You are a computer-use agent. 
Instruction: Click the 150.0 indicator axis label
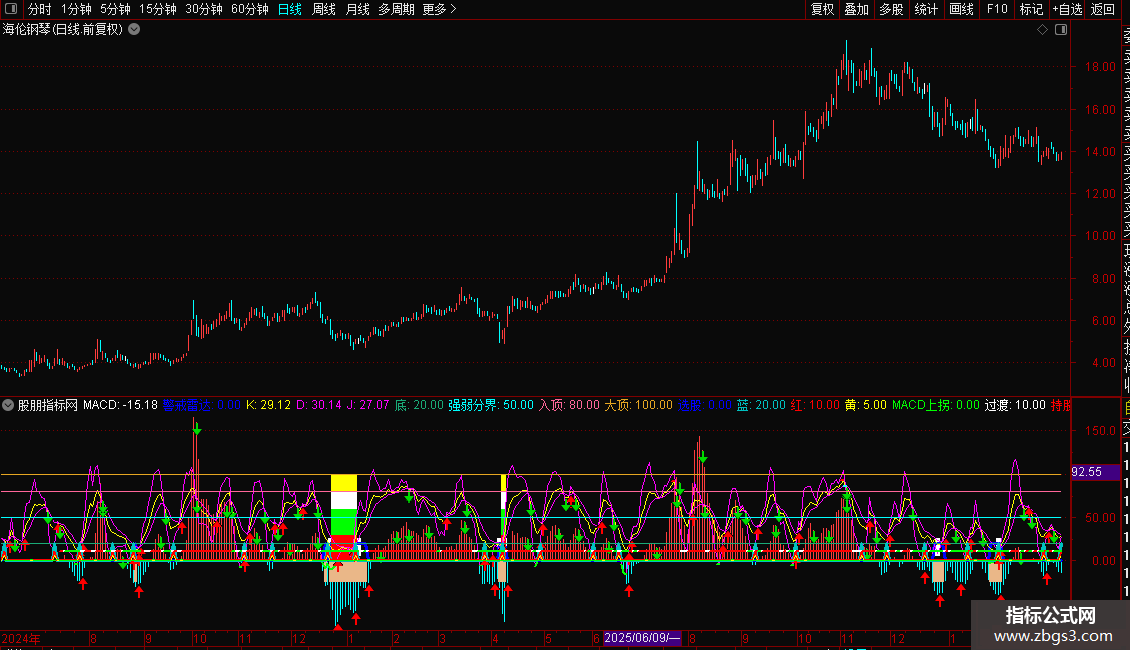1100,431
